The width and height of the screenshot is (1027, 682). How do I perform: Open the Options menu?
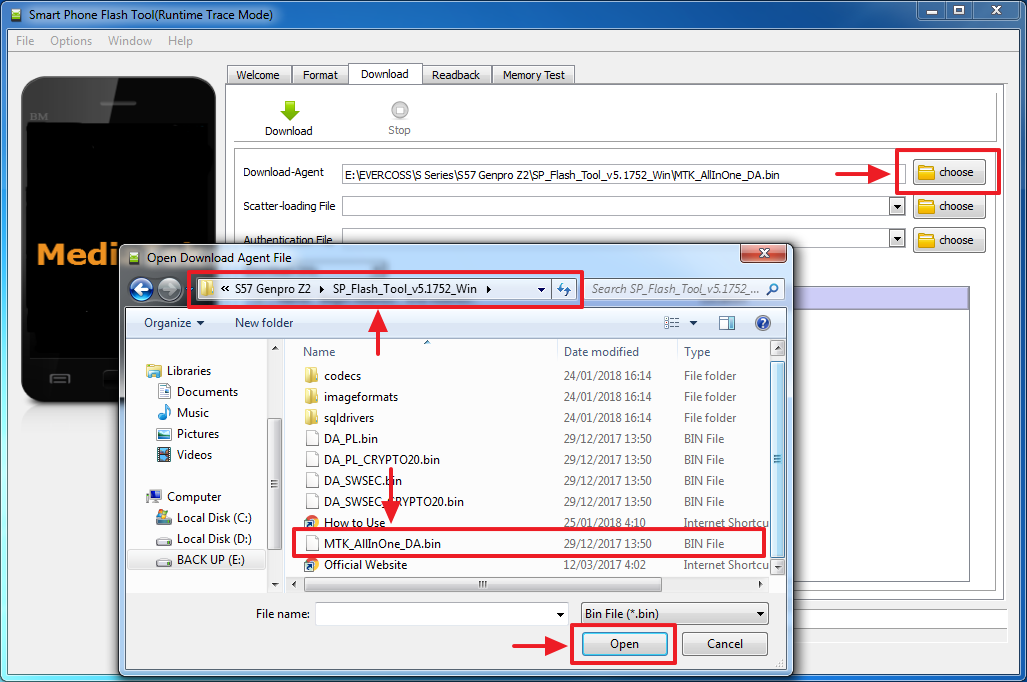(71, 41)
